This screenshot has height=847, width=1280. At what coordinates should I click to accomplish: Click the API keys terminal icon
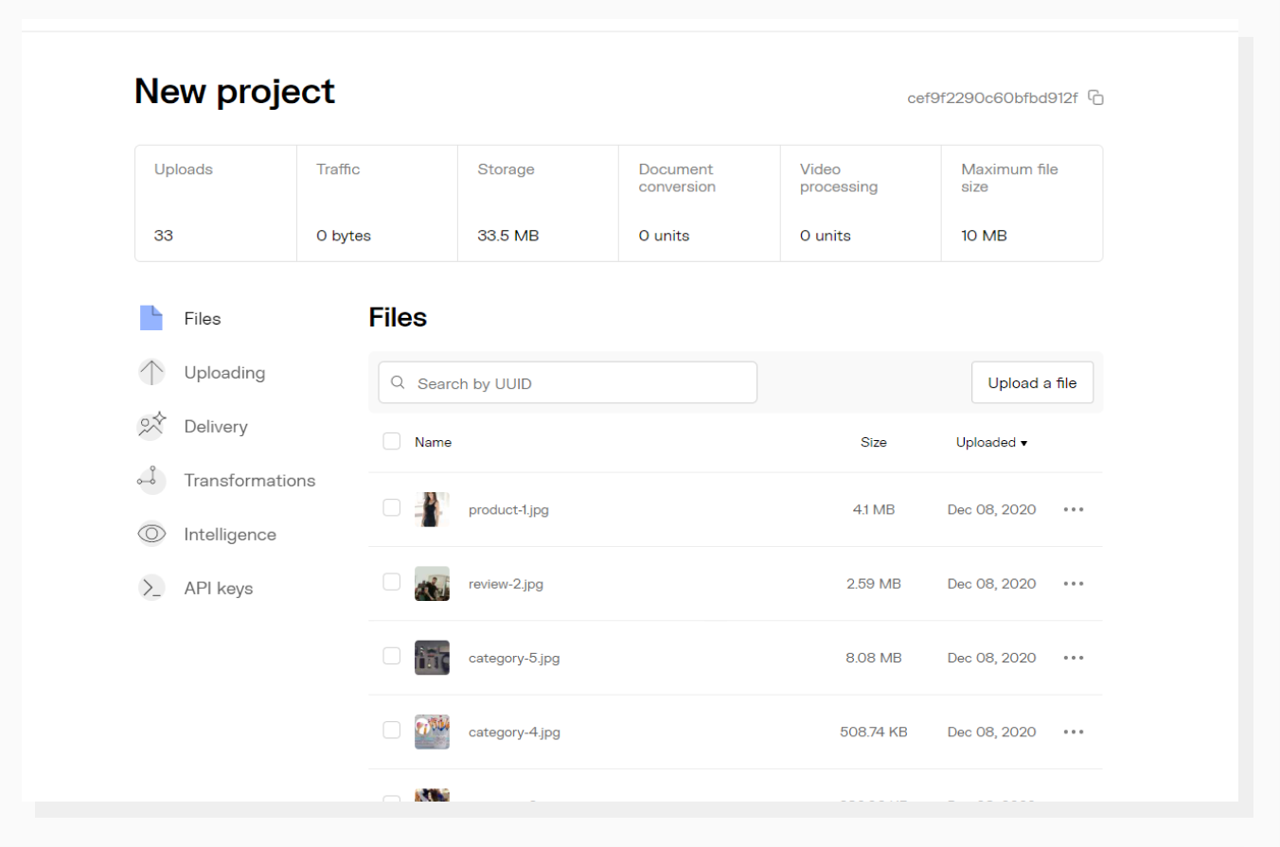pyautogui.click(x=151, y=588)
